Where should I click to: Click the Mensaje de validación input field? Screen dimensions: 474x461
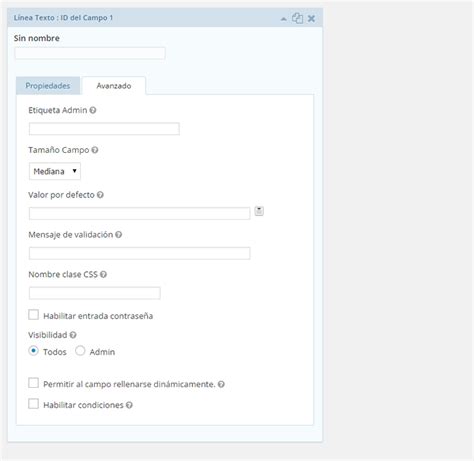coord(139,253)
